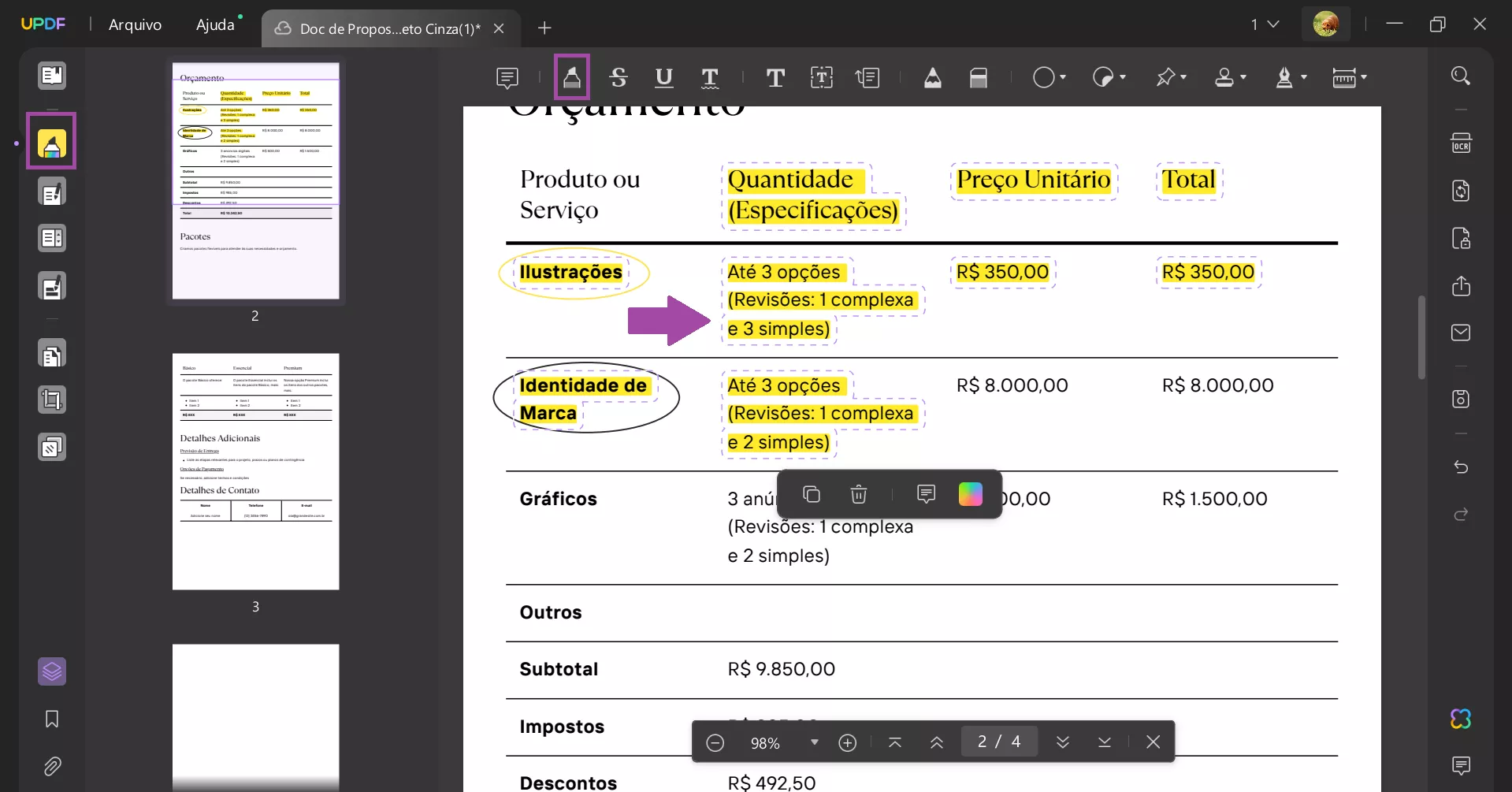Open the UPDF AI assistant icon
This screenshot has height=792, width=1512.
1461,719
